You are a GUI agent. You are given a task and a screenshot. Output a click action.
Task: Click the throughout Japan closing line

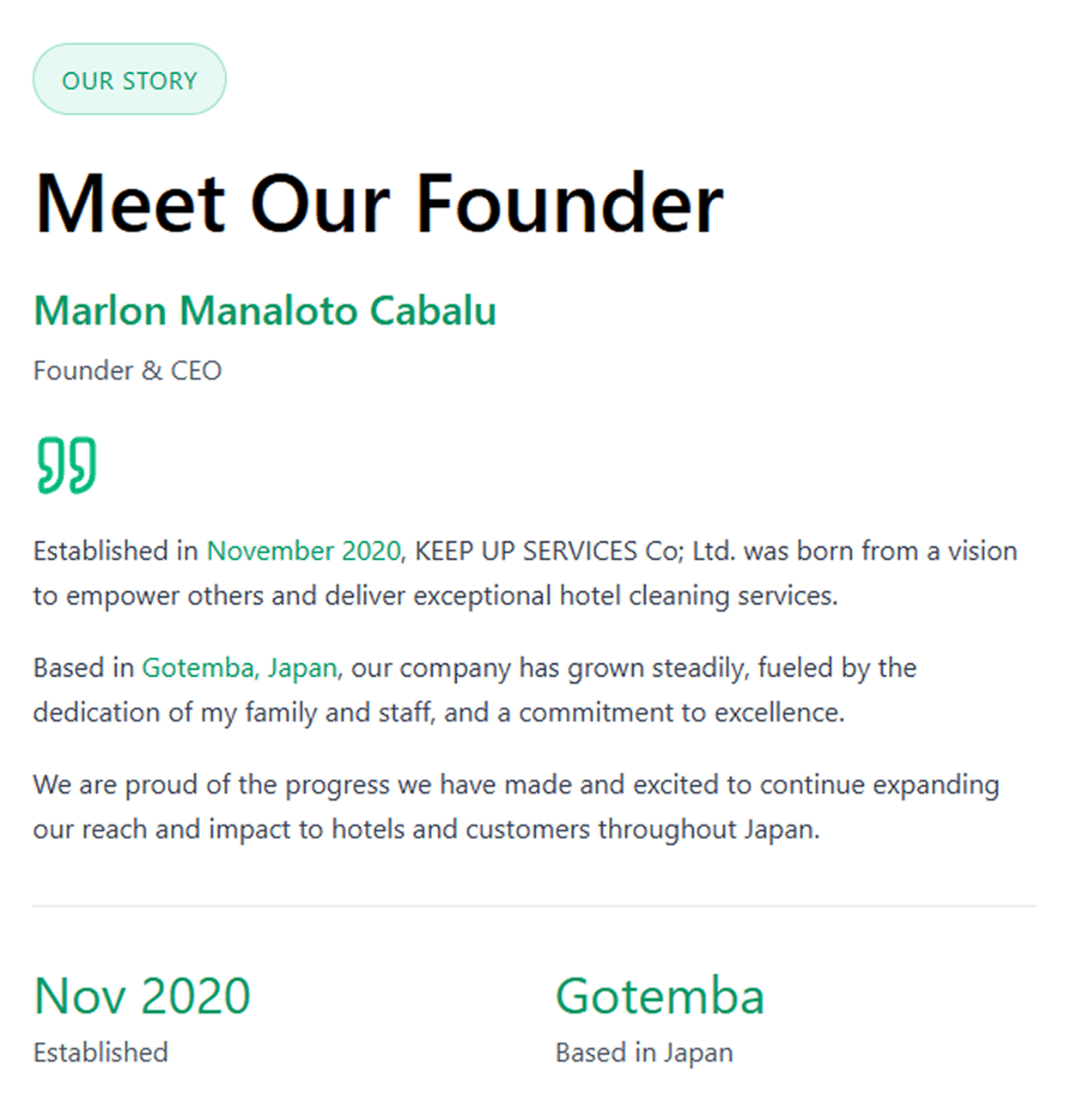tap(709, 829)
